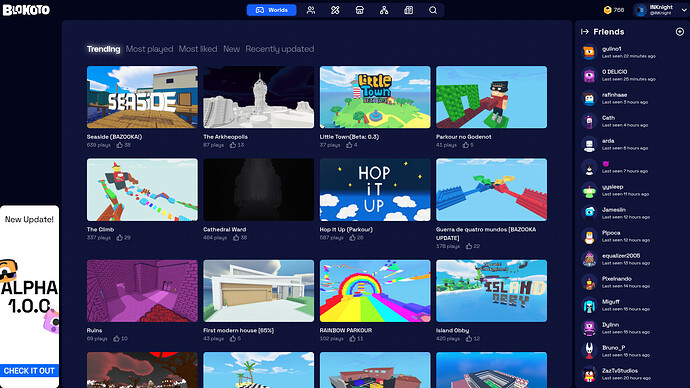Open Little Town(Beta: 0.3) title link

(x=349, y=137)
